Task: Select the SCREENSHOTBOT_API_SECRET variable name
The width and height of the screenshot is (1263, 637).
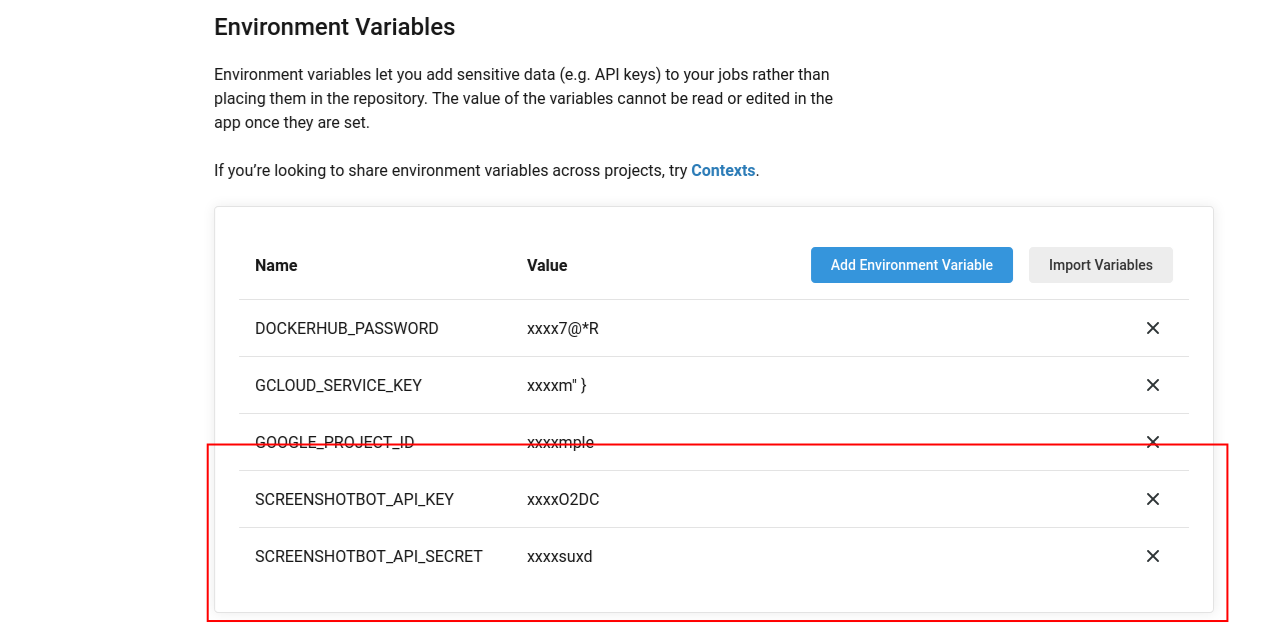Action: (369, 556)
